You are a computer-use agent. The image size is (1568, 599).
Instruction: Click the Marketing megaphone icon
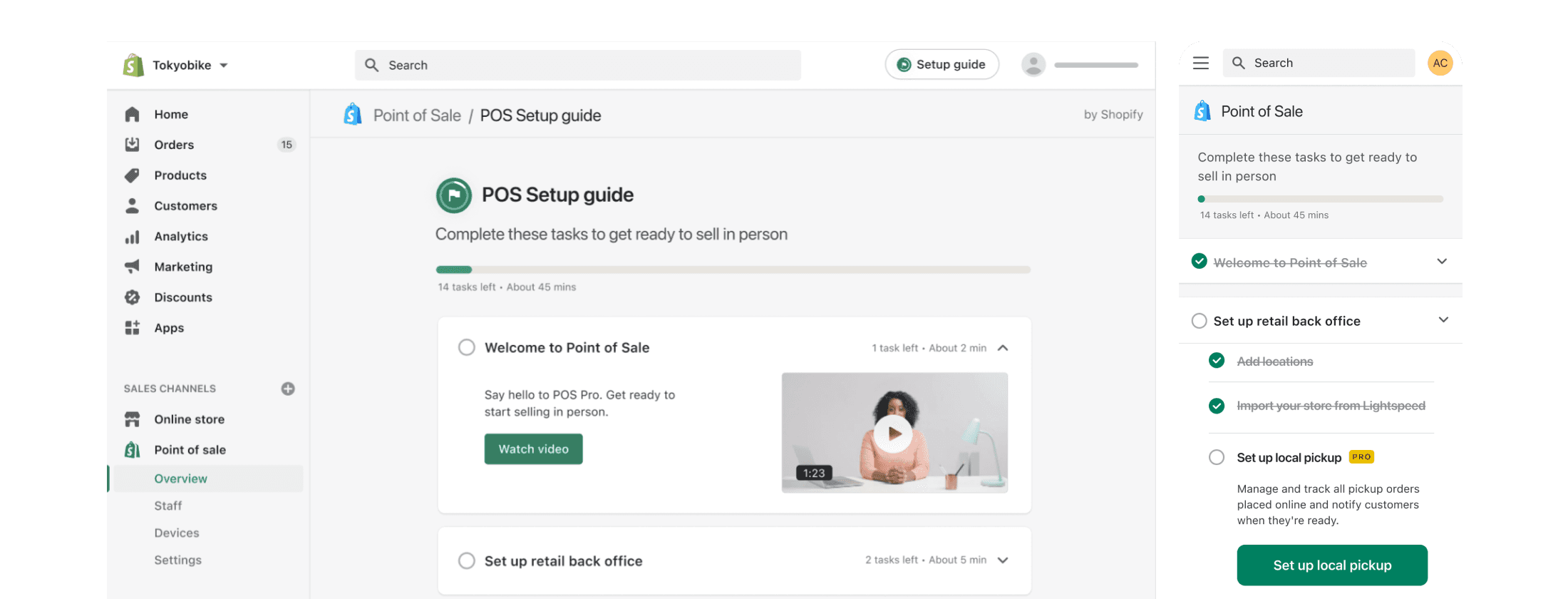click(x=132, y=267)
